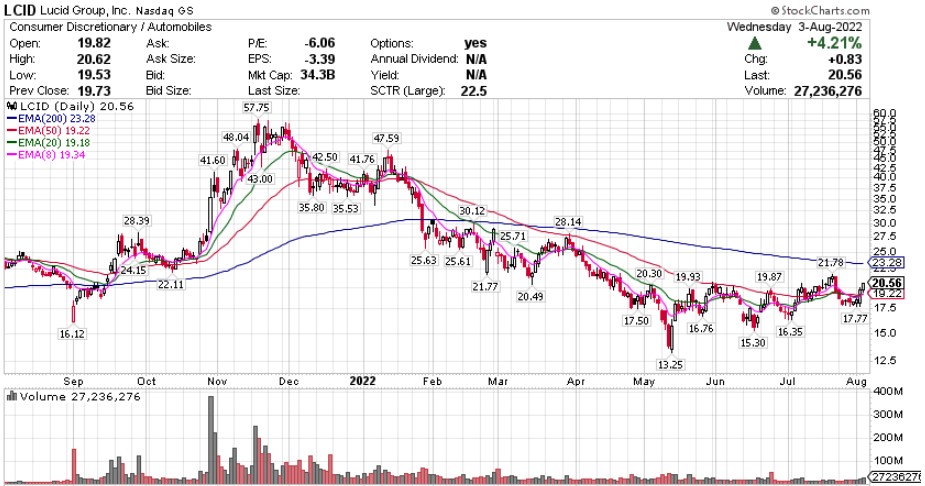
Task: Click the 47.59 price label in January
Action: (x=386, y=138)
